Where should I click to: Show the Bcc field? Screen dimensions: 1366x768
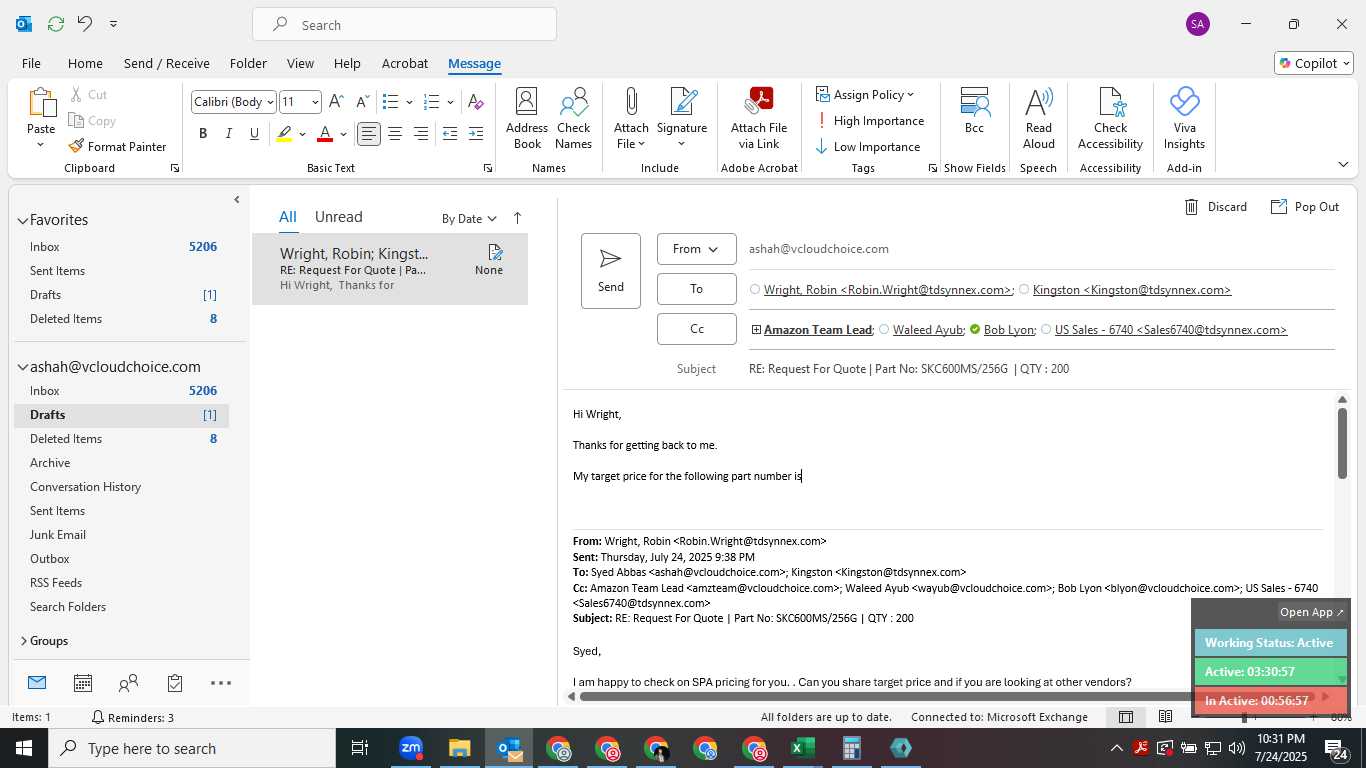tap(974, 111)
